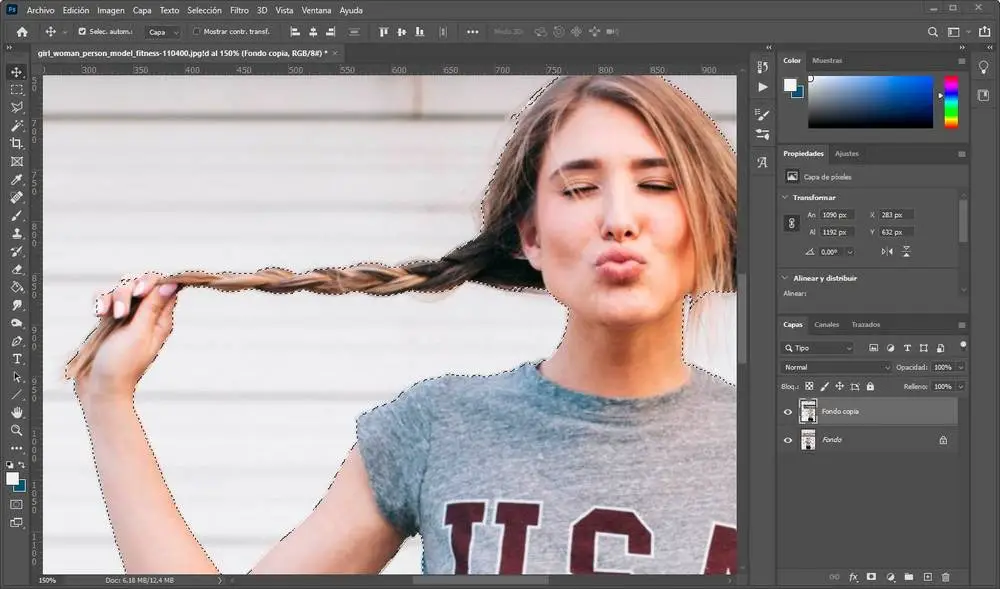This screenshot has height=589, width=1000.
Task: Toggle visibility of the Fondo layer
Action: tap(788, 440)
